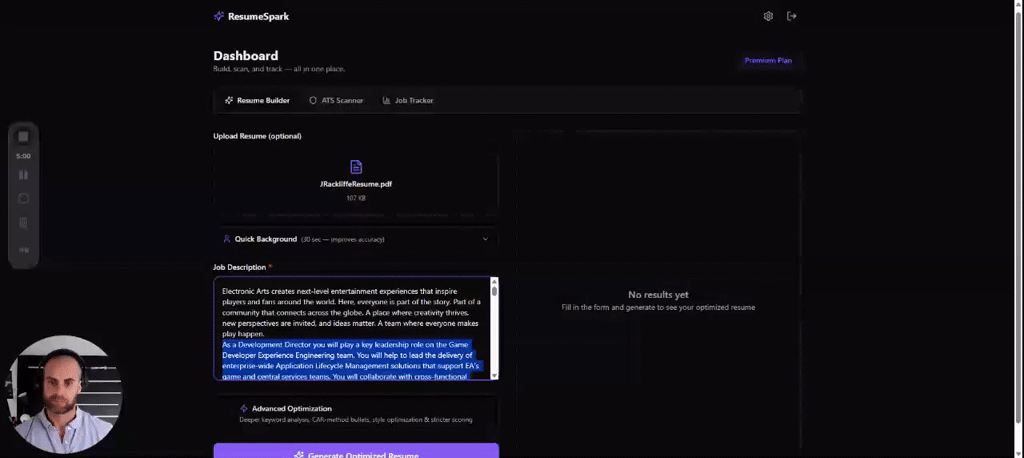Toggle the Advanced Optimization option
1024x458 pixels.
pyautogui.click(x=356, y=414)
